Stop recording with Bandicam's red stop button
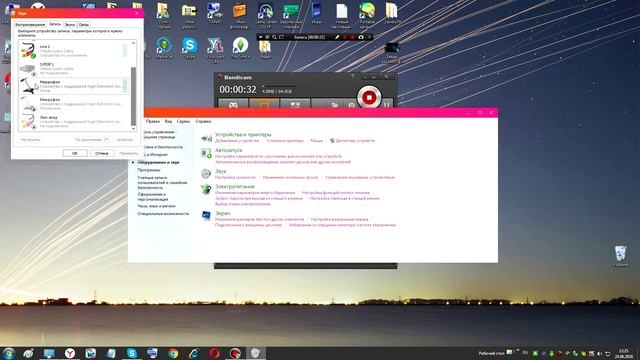640x360 pixels. (x=369, y=98)
